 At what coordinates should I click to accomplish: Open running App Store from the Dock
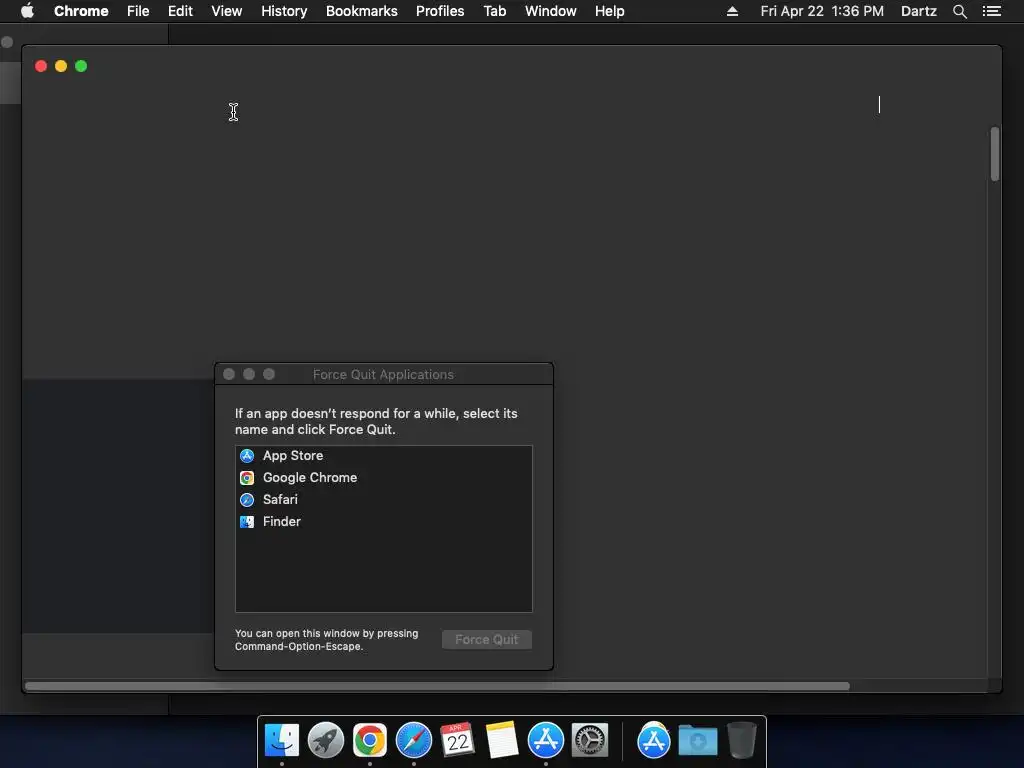point(545,740)
